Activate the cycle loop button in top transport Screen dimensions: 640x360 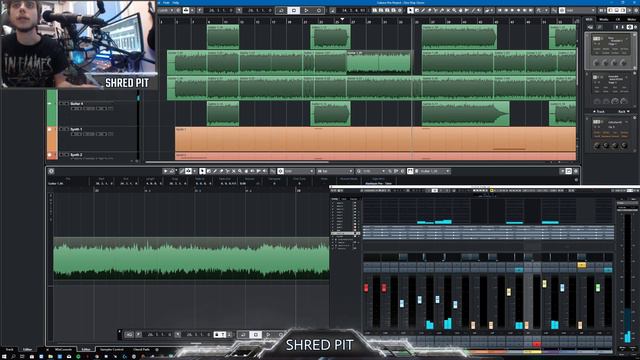click(281, 10)
